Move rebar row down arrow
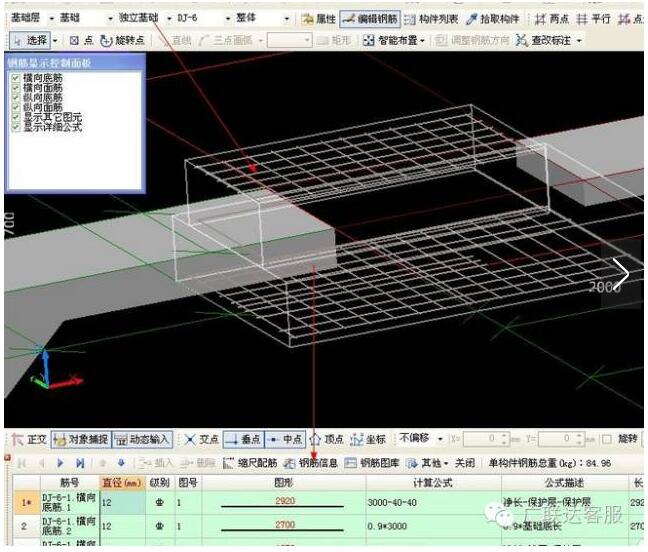The width and height of the screenshot is (648, 552). click(x=121, y=463)
